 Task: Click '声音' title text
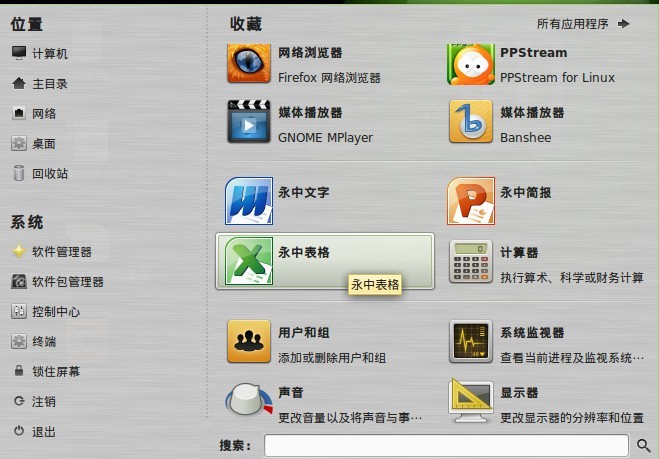tap(291, 393)
